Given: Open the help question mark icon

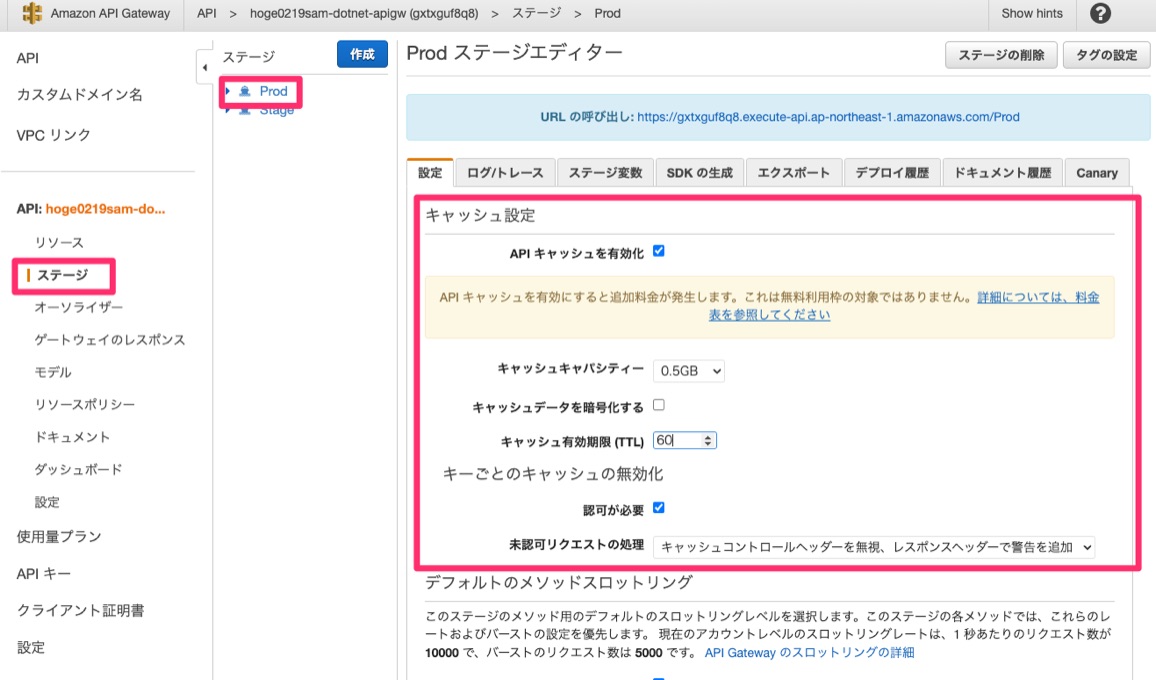Looking at the screenshot, I should pos(1100,14).
